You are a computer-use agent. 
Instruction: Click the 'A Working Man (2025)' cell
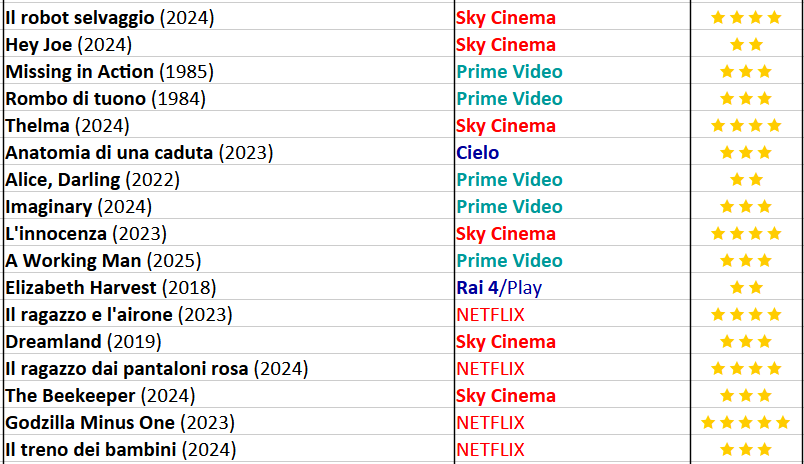(x=229, y=260)
